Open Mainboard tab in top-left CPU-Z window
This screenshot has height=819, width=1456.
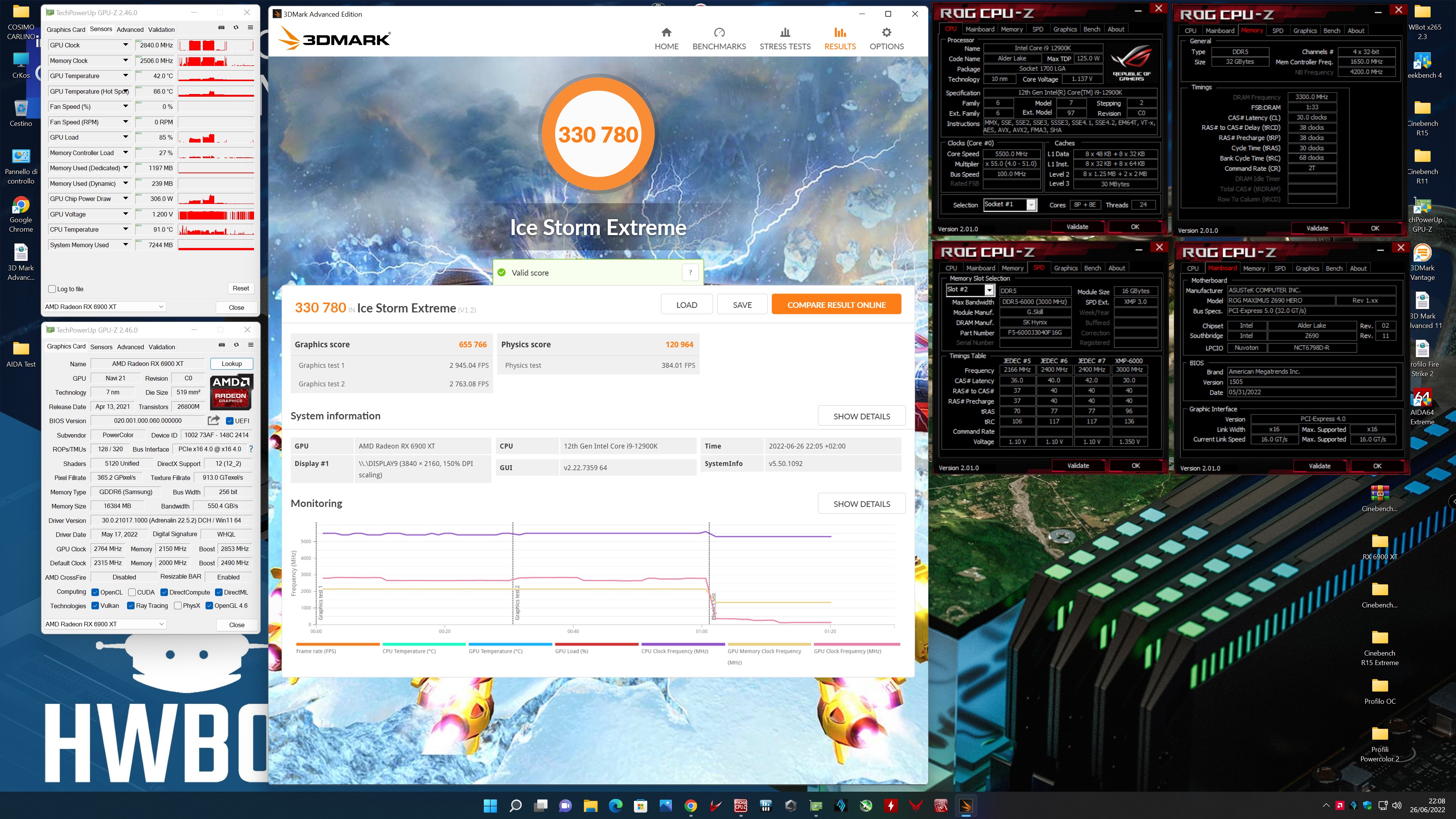[979, 30]
